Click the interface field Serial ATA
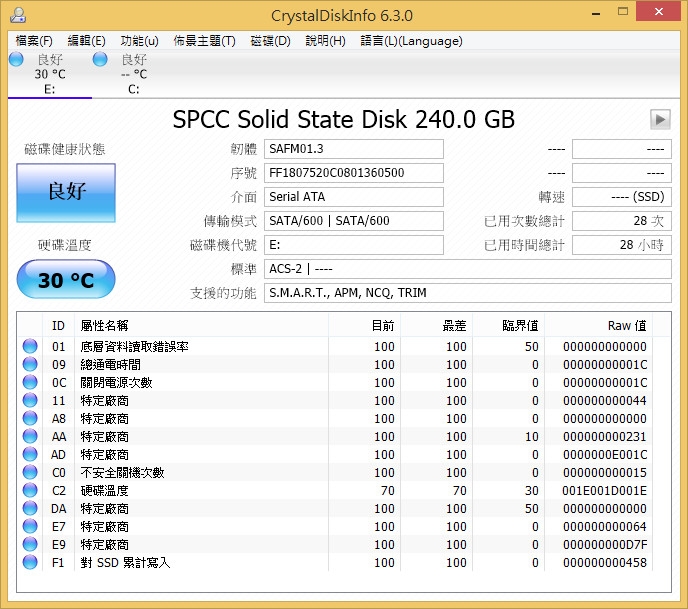This screenshot has width=688, height=609. click(x=354, y=197)
